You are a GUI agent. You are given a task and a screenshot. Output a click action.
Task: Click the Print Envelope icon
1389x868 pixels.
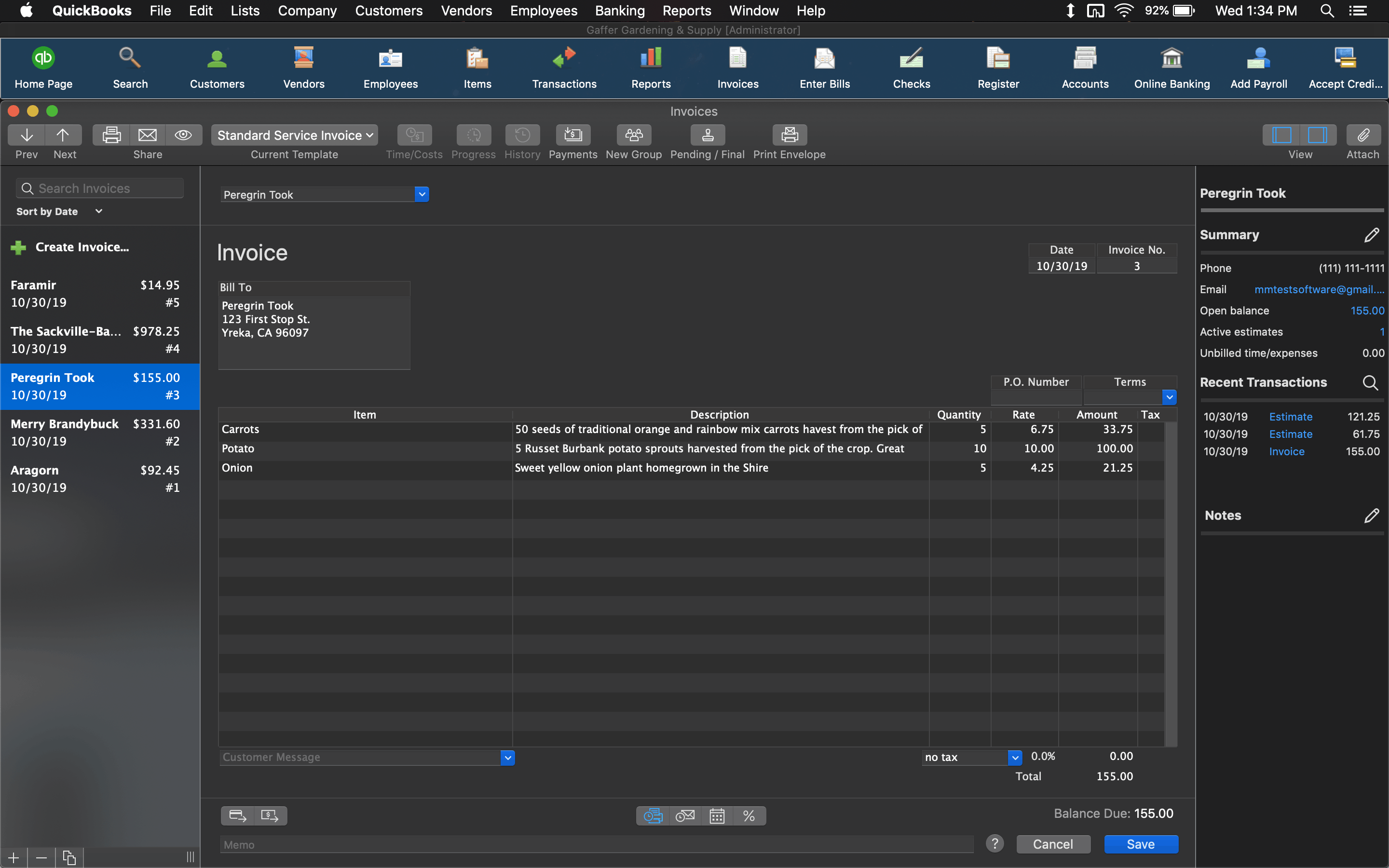click(790, 135)
